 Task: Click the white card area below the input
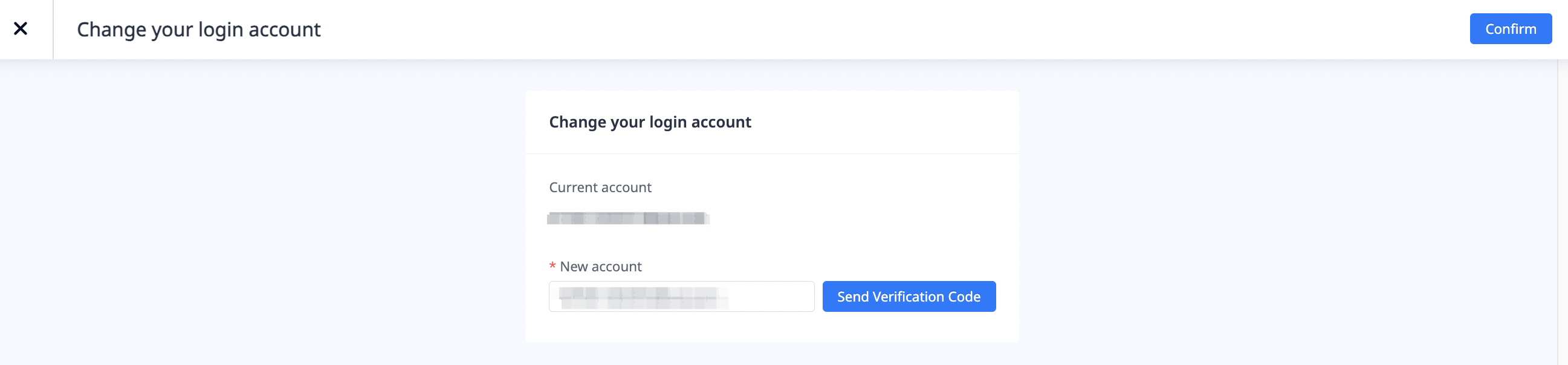click(772, 328)
